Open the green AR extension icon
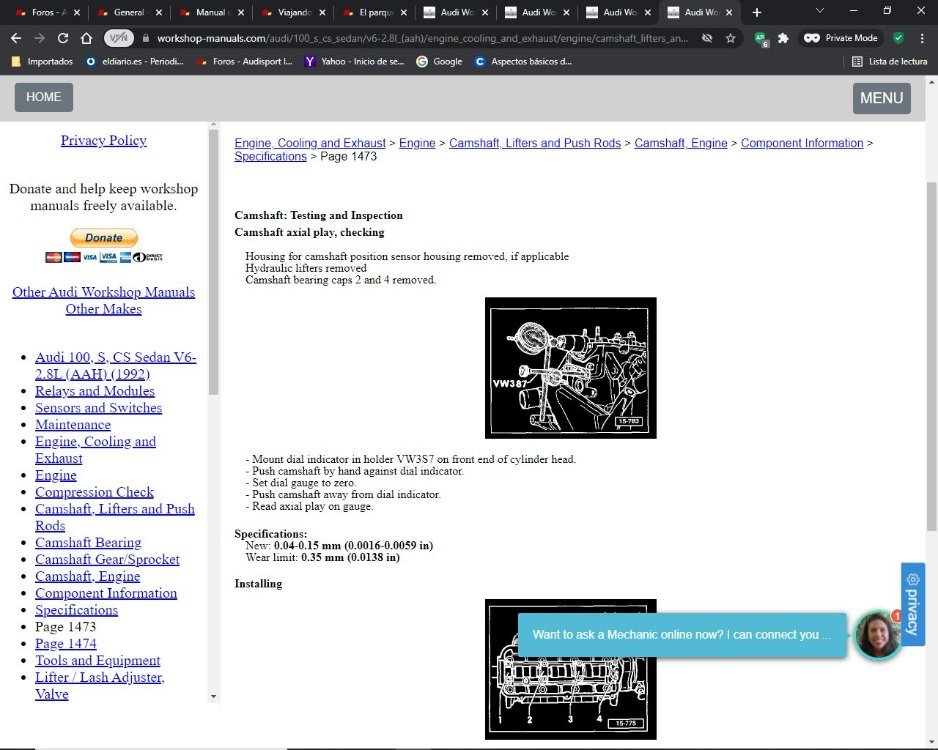Screen dimensions: 938x750 (761, 39)
